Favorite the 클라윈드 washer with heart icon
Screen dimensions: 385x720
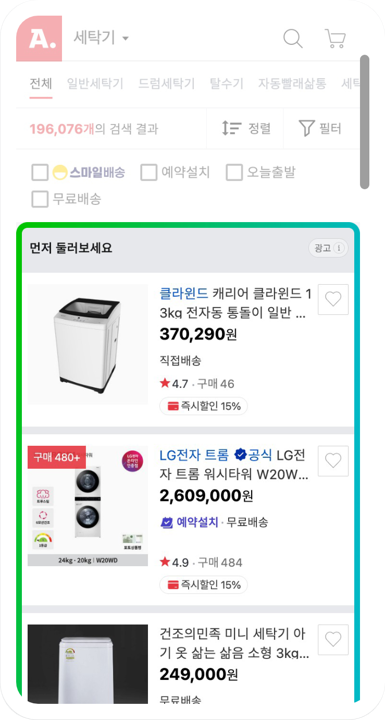333,299
